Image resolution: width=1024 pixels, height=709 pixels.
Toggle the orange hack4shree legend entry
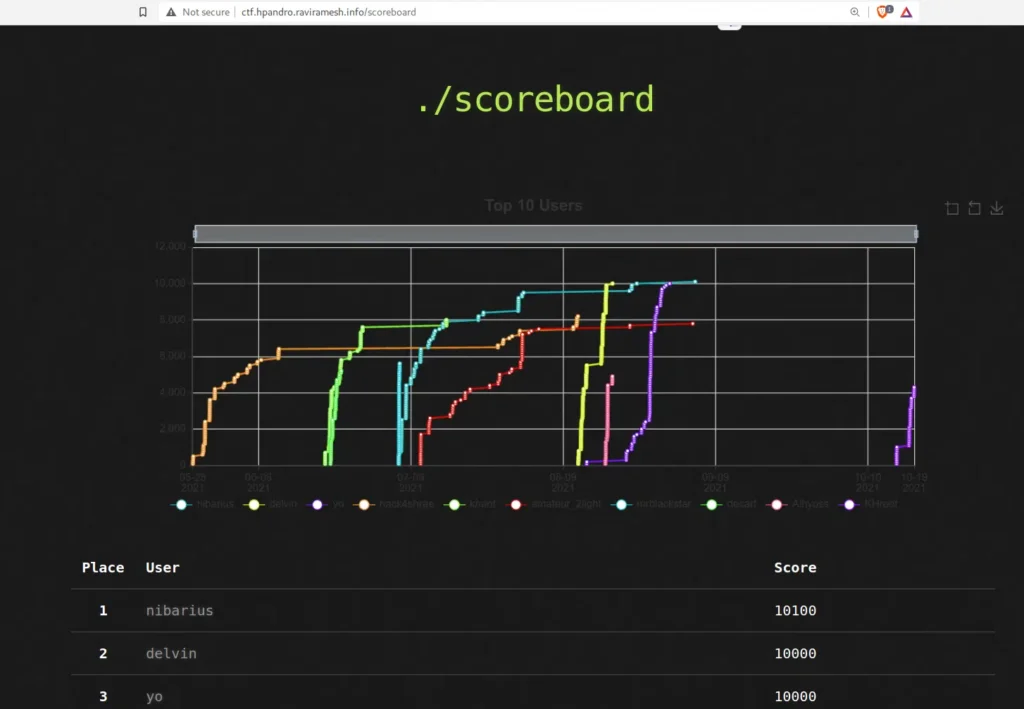pos(393,504)
